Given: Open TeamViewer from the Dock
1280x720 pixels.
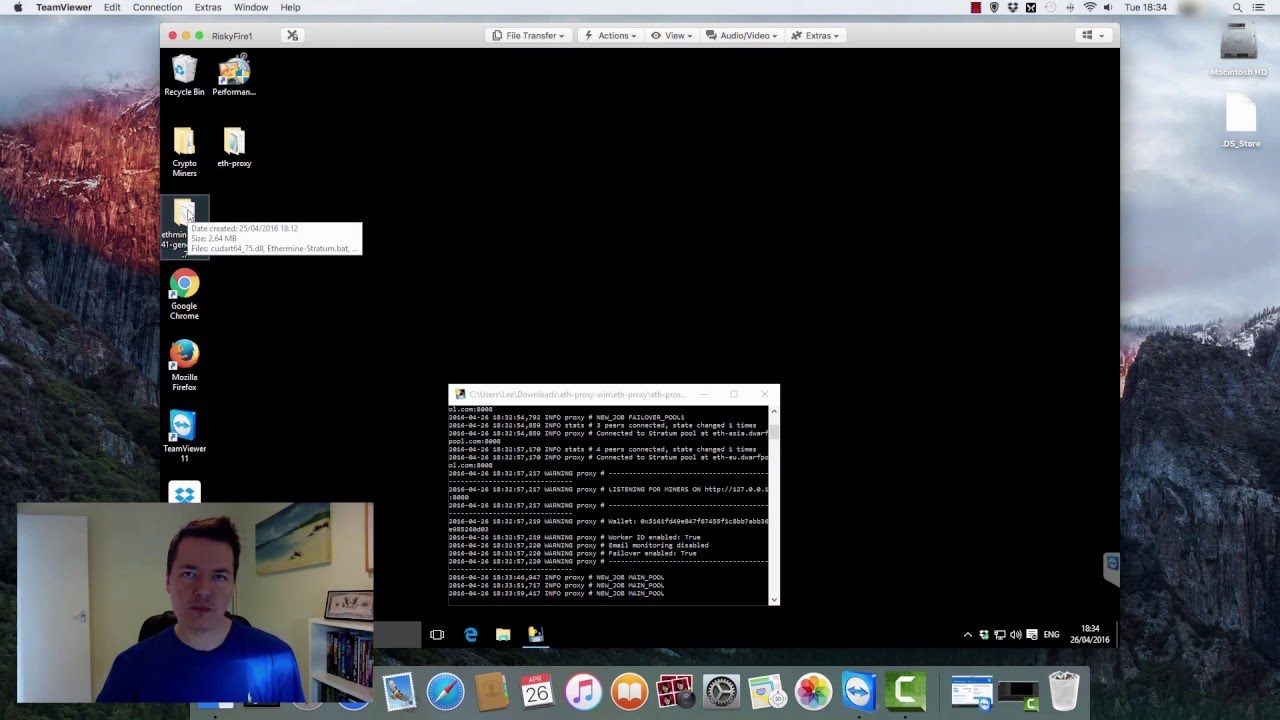Looking at the screenshot, I should pyautogui.click(x=859, y=691).
